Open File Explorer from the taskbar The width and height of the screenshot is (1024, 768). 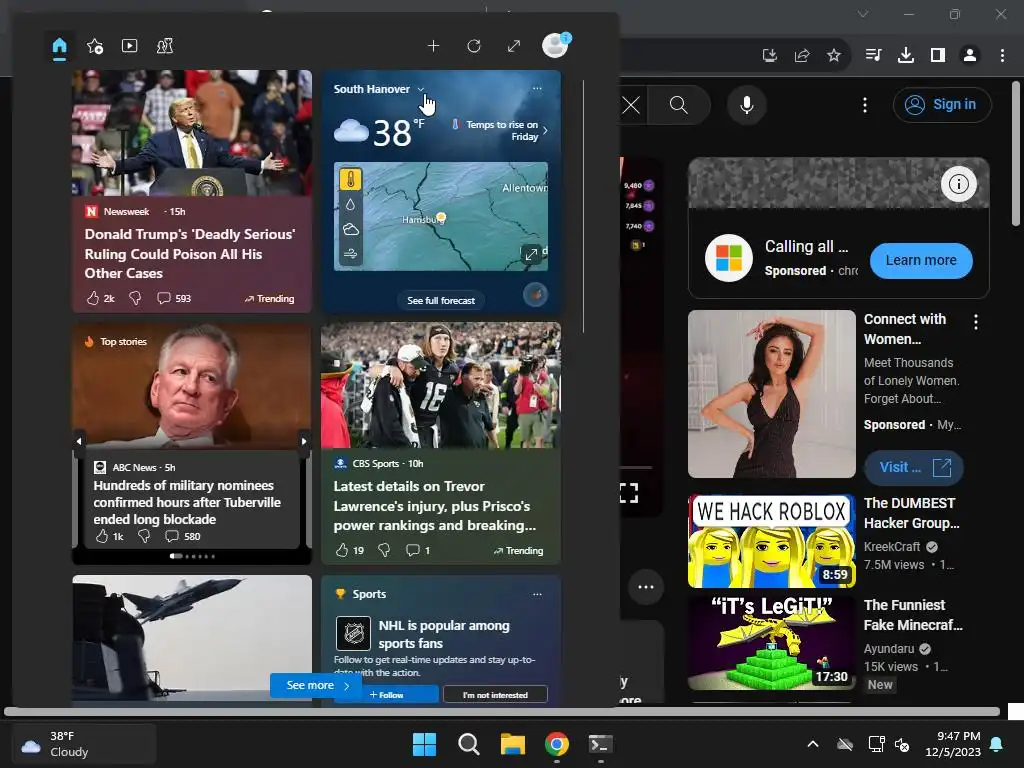(513, 744)
